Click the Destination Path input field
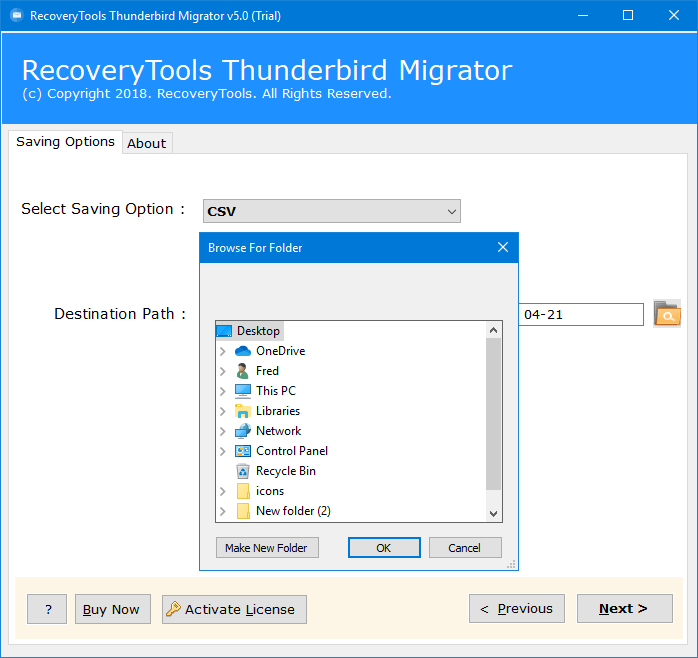Screen dimensions: 698x658 (581, 315)
